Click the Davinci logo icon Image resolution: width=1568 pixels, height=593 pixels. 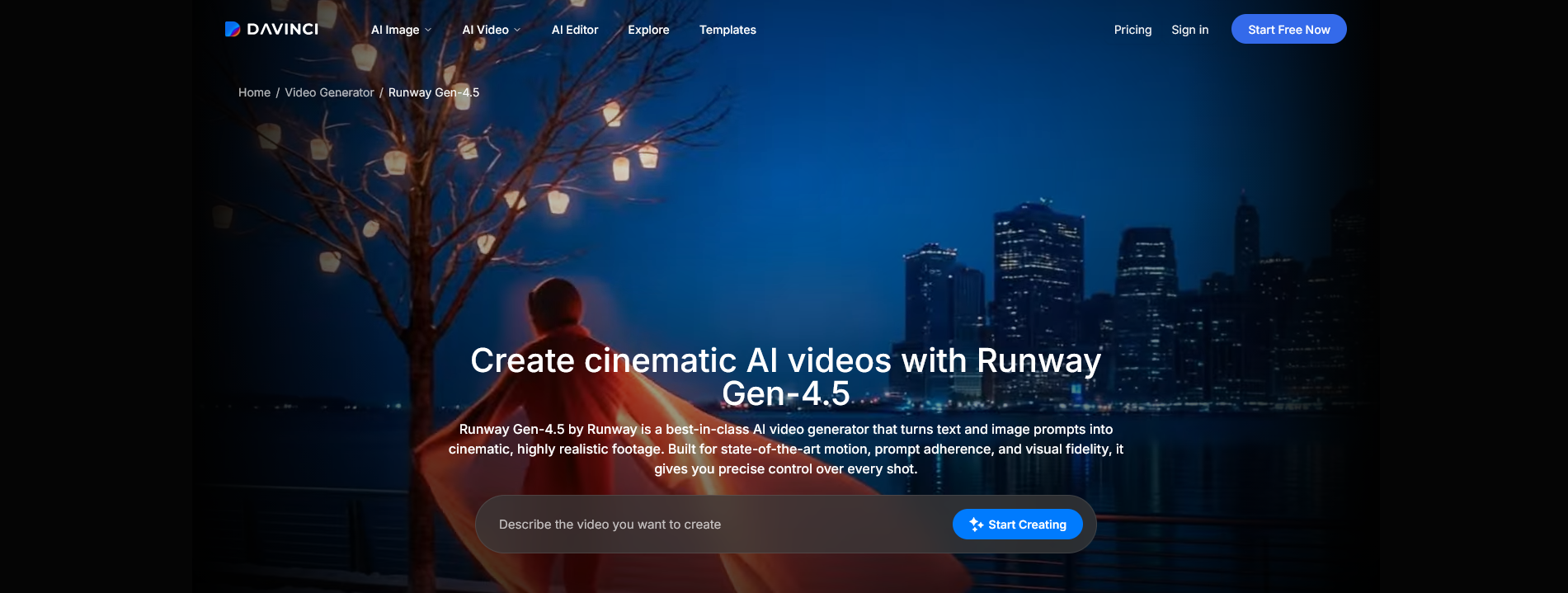233,29
